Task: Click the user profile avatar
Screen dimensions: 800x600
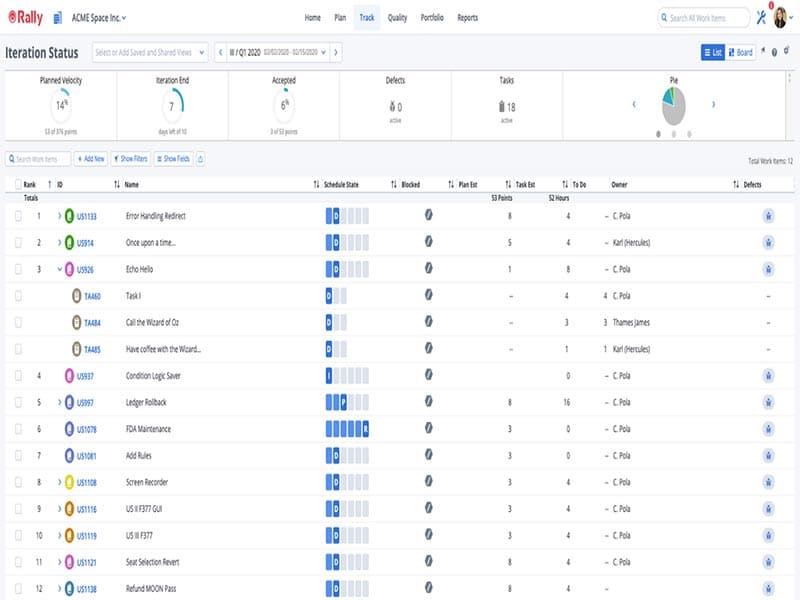Action: [x=780, y=18]
